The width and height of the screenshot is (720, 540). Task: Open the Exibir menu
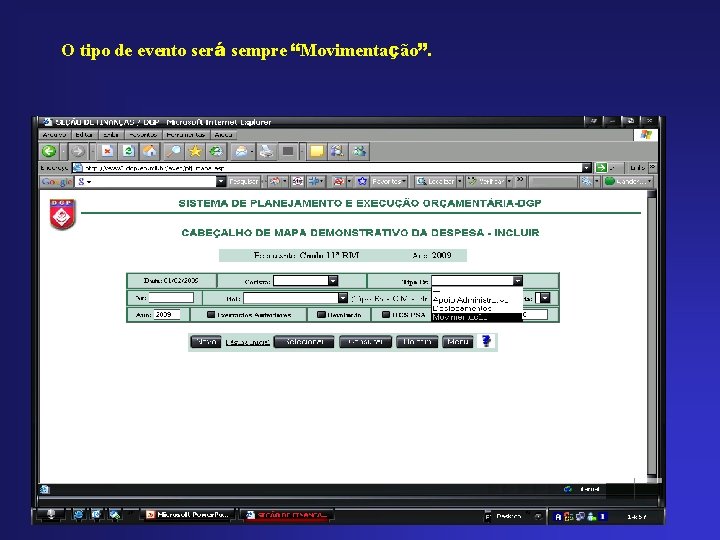coord(111,135)
